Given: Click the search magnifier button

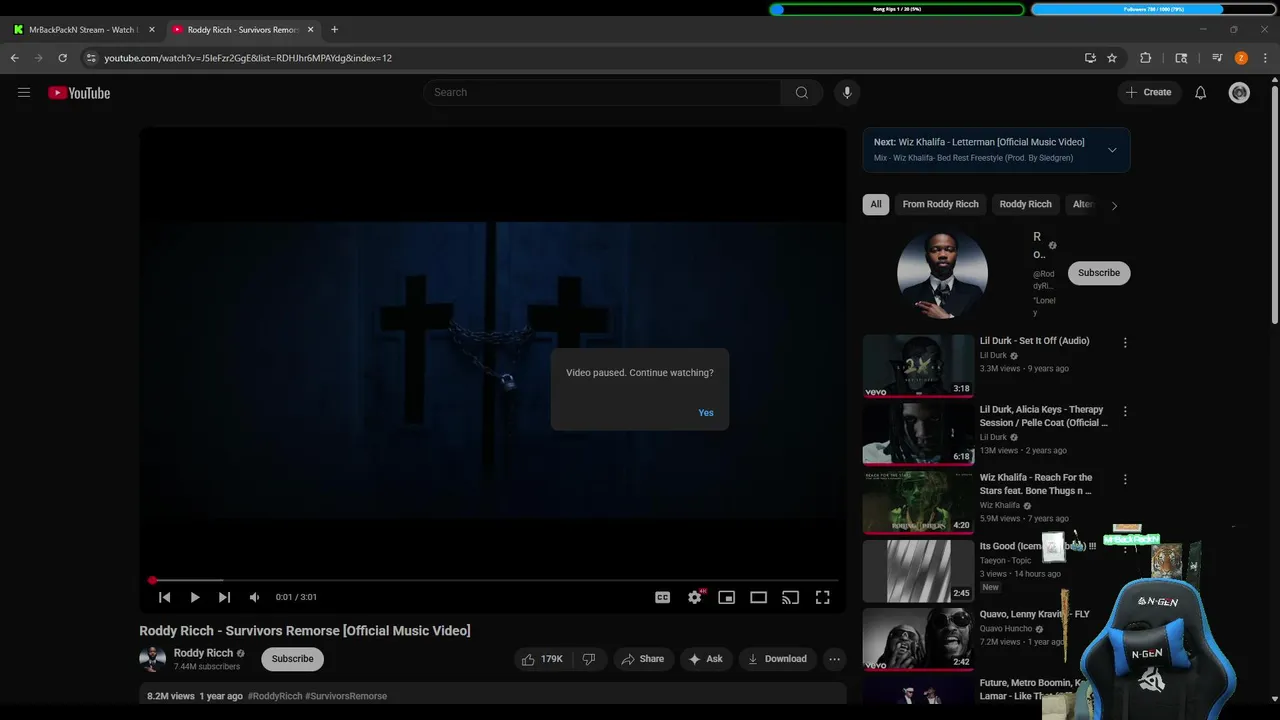Looking at the screenshot, I should pos(801,93).
